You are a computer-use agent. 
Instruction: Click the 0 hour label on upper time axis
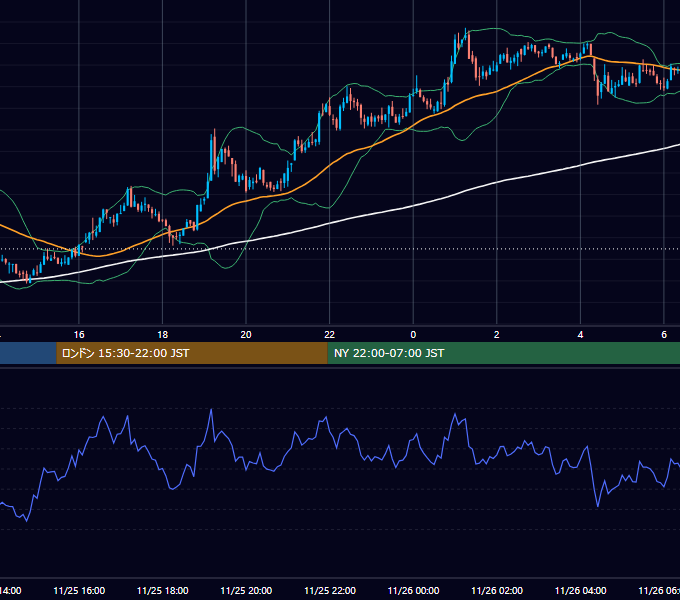413,335
